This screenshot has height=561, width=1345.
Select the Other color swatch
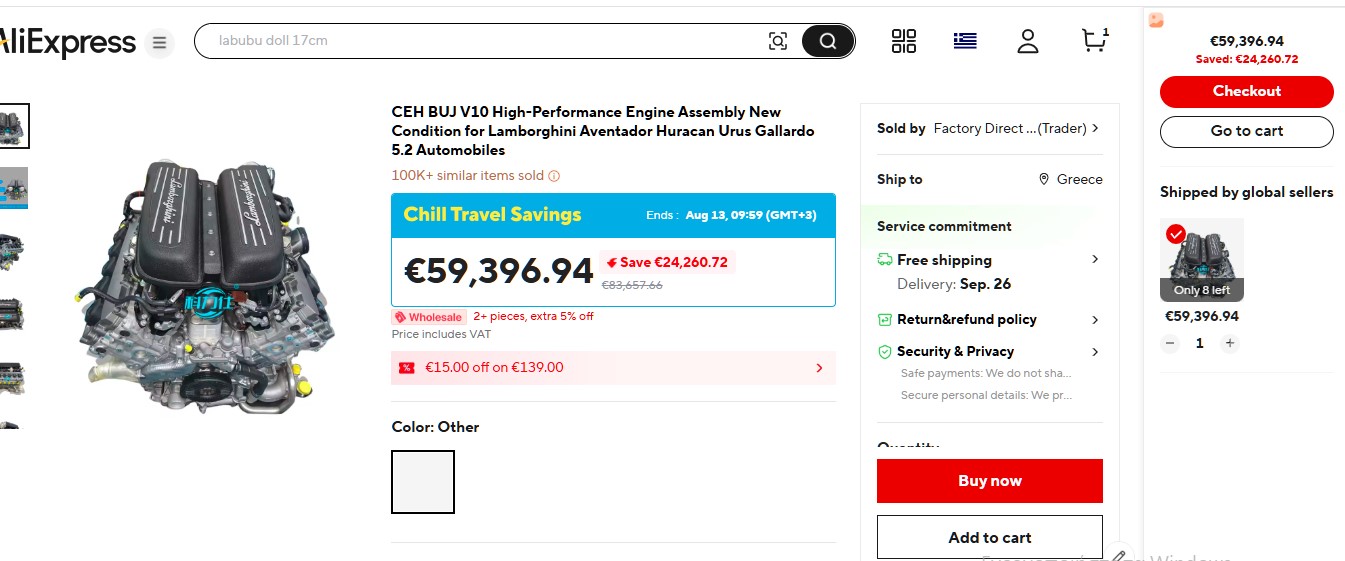[x=423, y=482]
